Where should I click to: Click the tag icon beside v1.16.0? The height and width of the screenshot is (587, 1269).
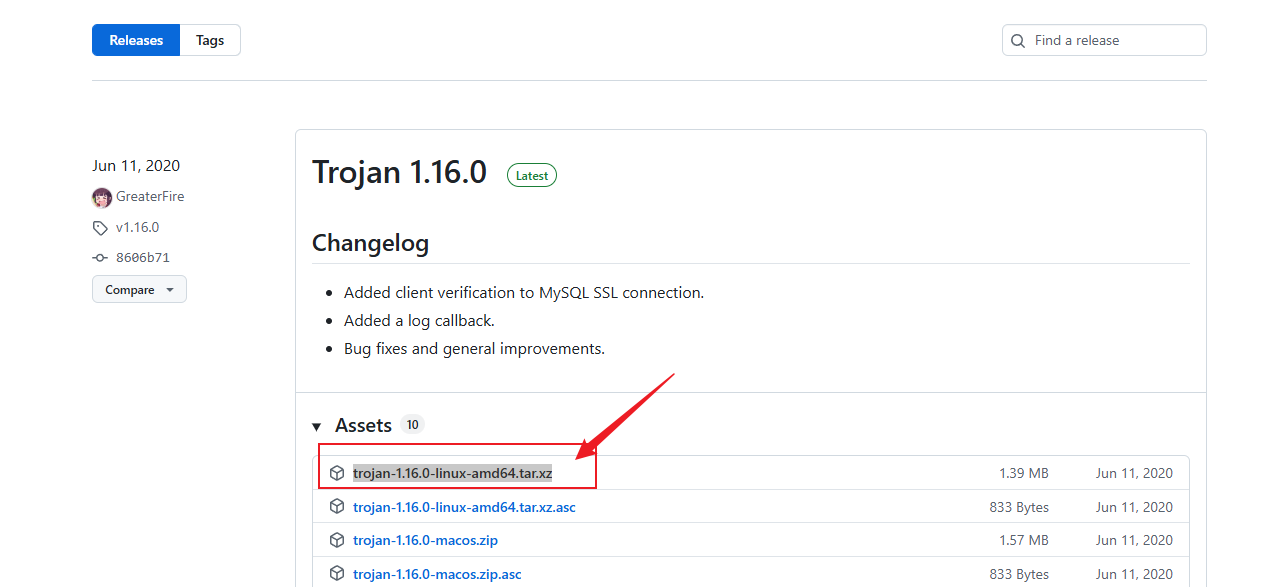tap(100, 228)
